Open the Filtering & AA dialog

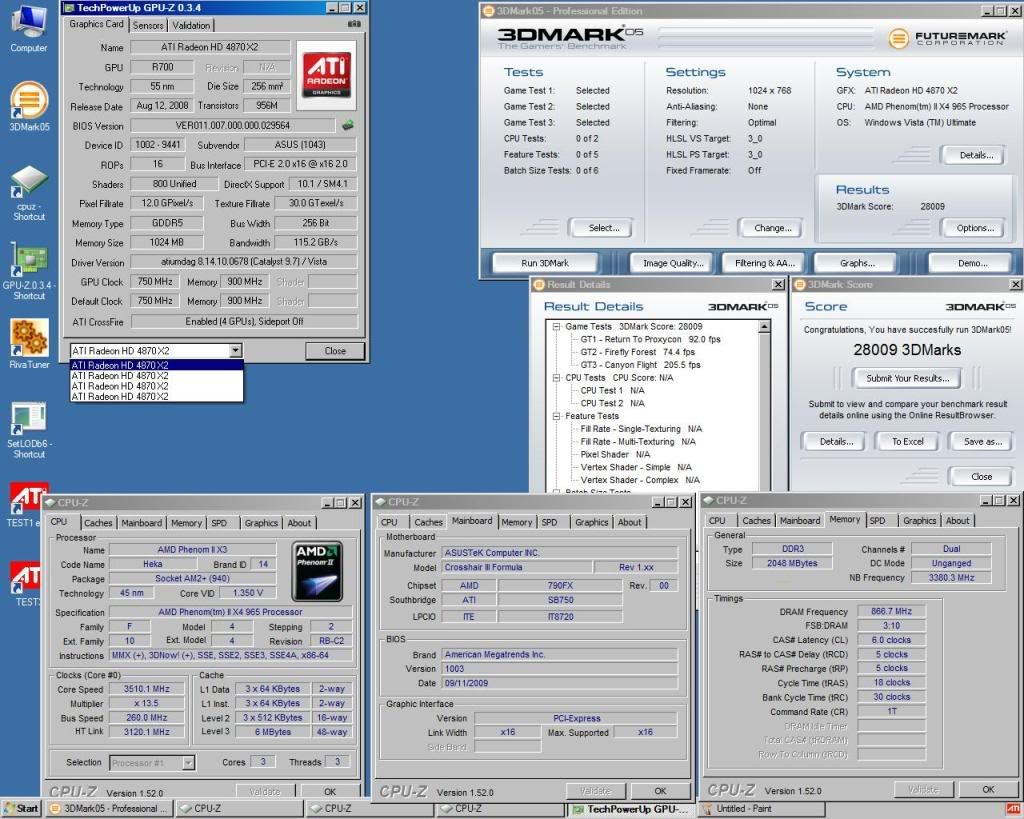(x=765, y=263)
